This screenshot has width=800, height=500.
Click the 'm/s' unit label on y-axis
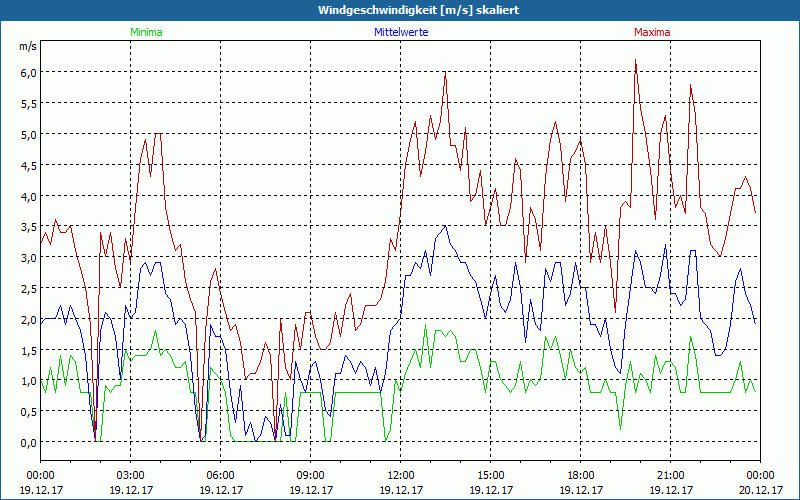(x=28, y=46)
